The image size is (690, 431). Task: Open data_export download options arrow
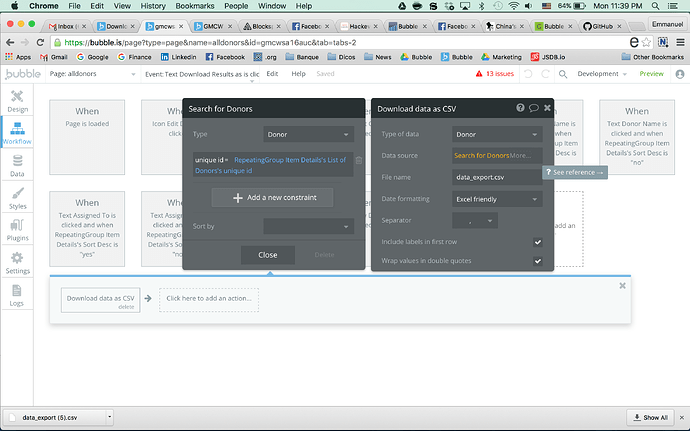[110, 417]
